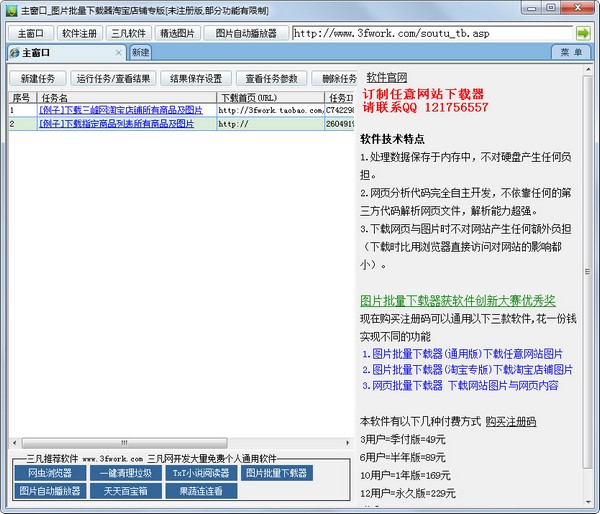Open the 软件官网 link

[387, 77]
